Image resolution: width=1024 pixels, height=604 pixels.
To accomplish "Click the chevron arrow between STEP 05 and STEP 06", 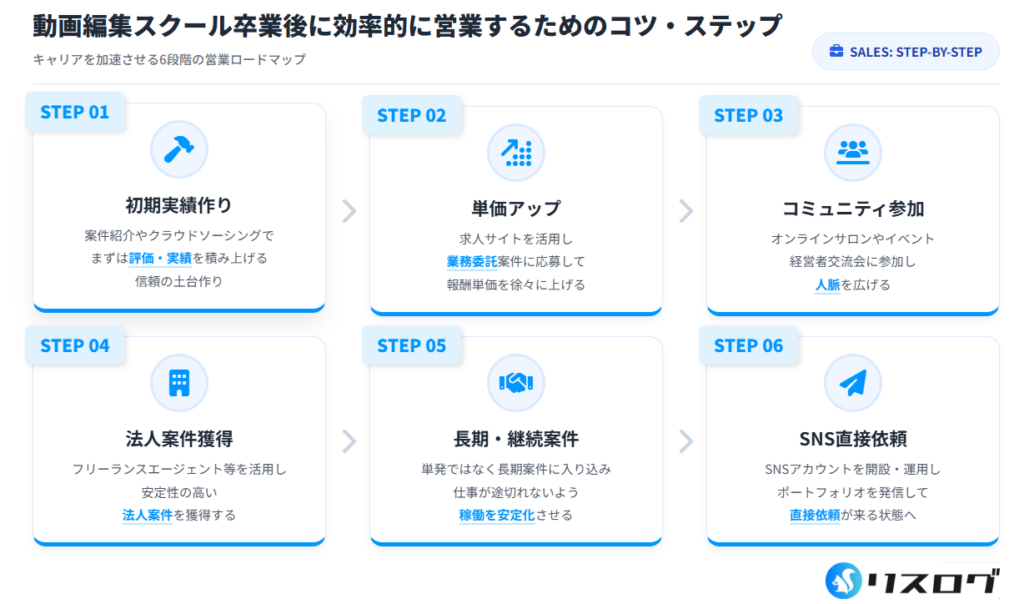I will (685, 441).
